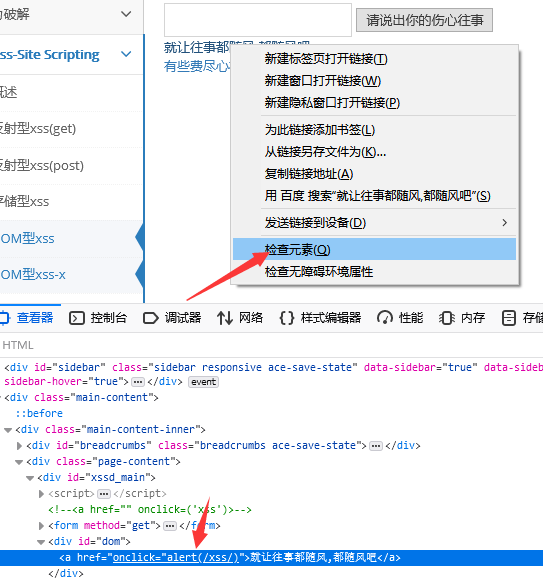Select the 用 百度 搜索 menu entry

[374, 196]
